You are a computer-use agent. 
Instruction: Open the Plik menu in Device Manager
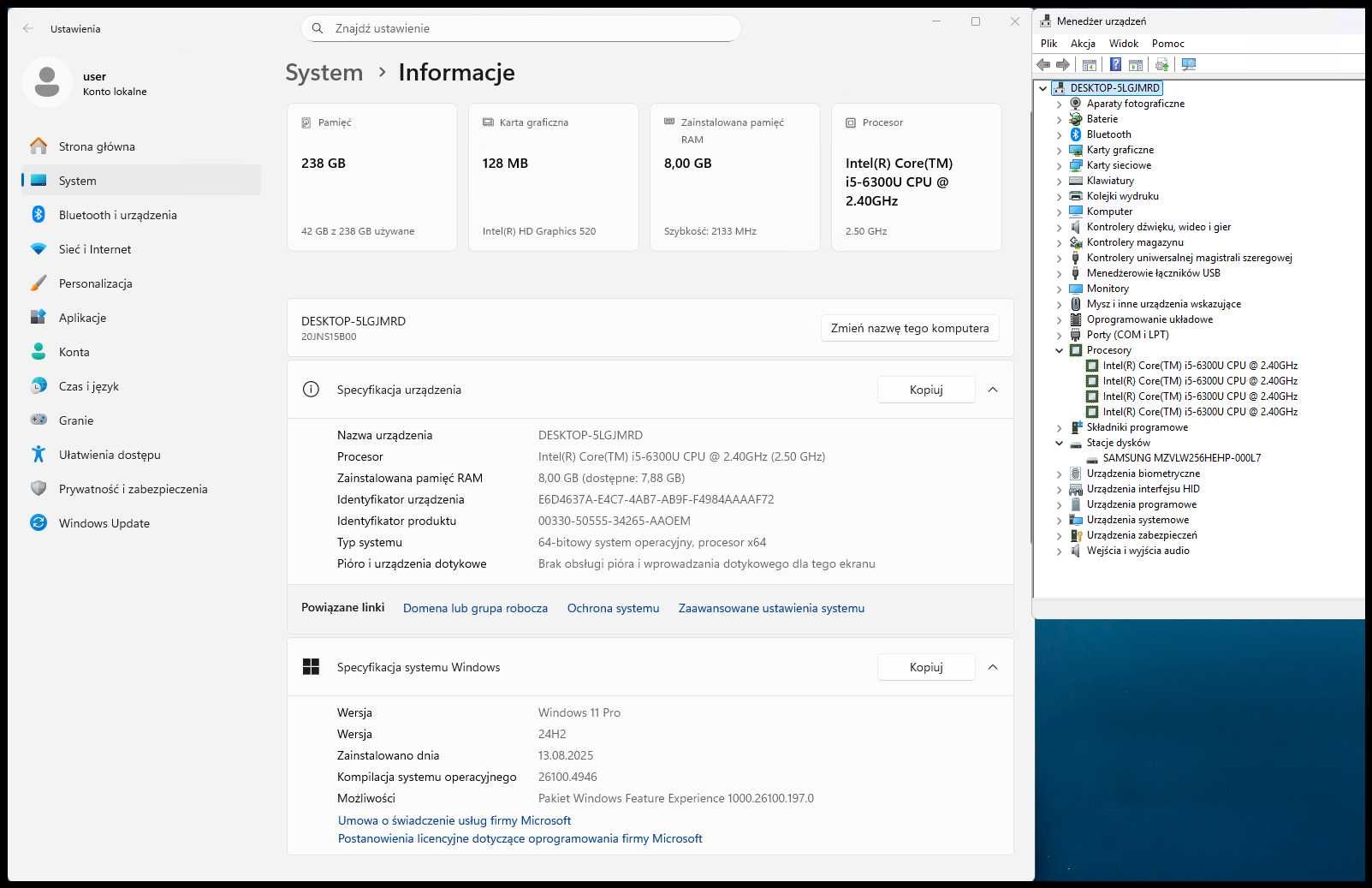tap(1048, 44)
